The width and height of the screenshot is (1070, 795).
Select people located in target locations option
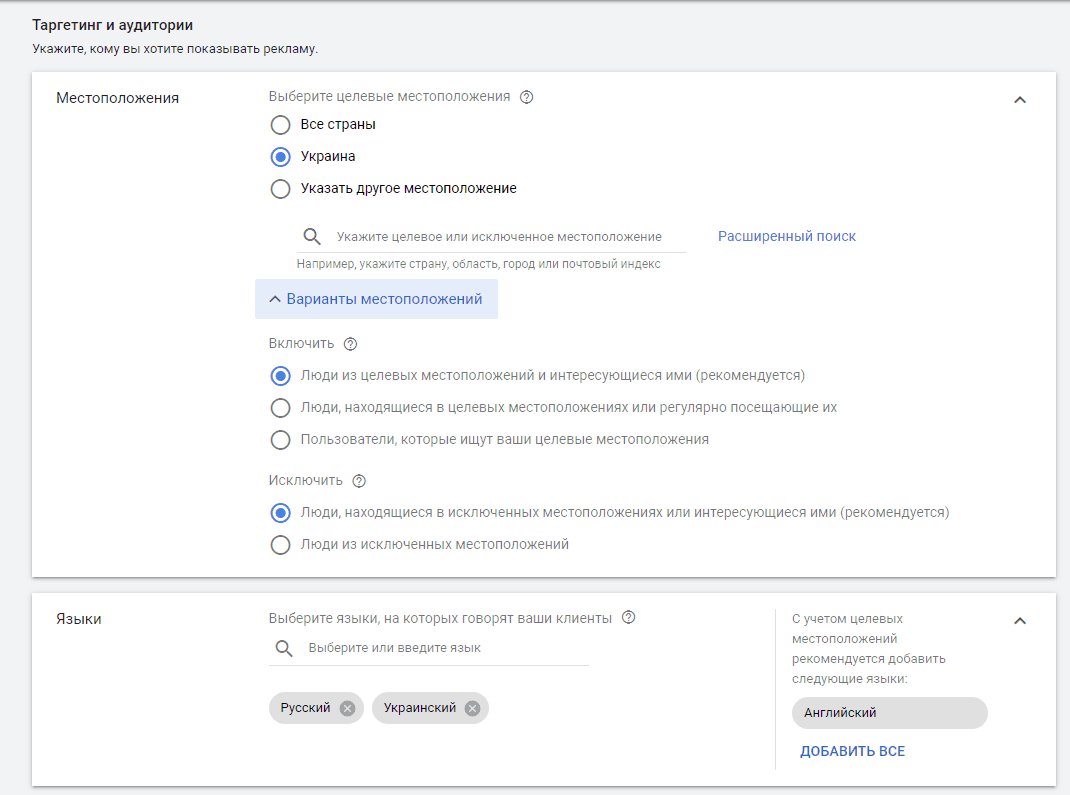click(280, 407)
